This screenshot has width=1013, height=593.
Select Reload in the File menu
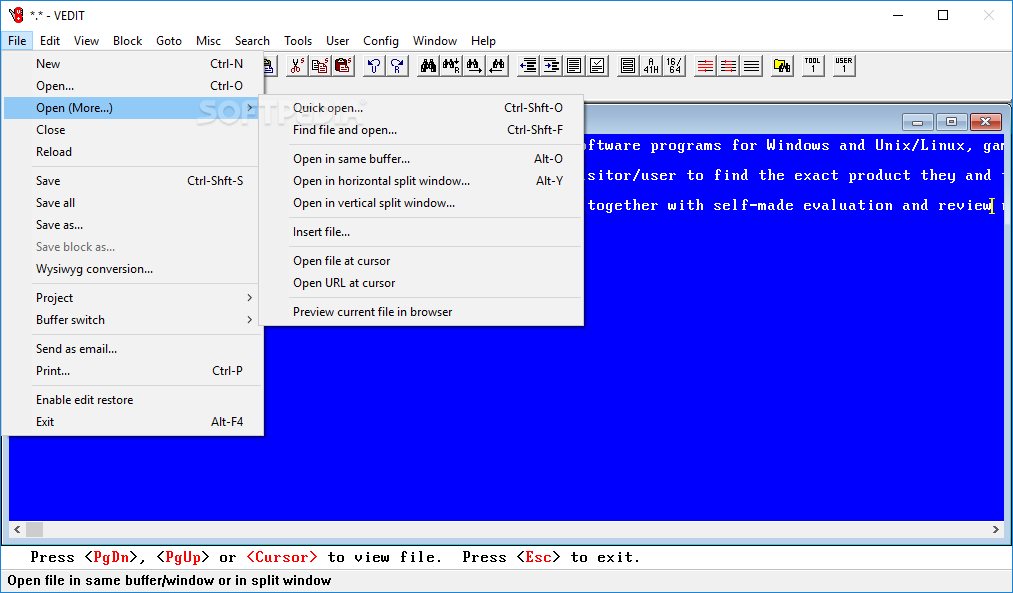pos(133,151)
